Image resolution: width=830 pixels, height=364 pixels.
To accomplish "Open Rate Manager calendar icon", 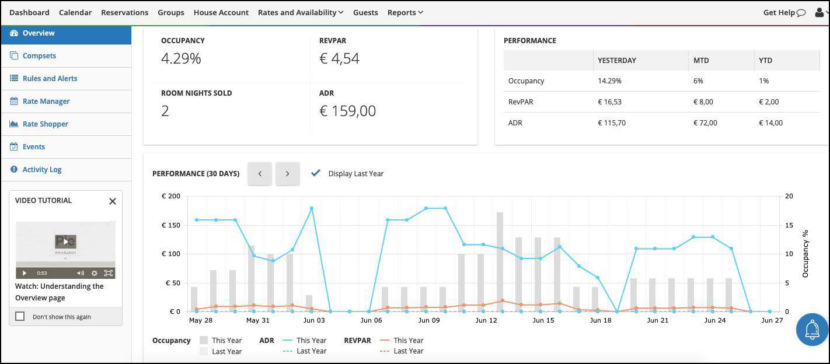I will pyautogui.click(x=14, y=101).
